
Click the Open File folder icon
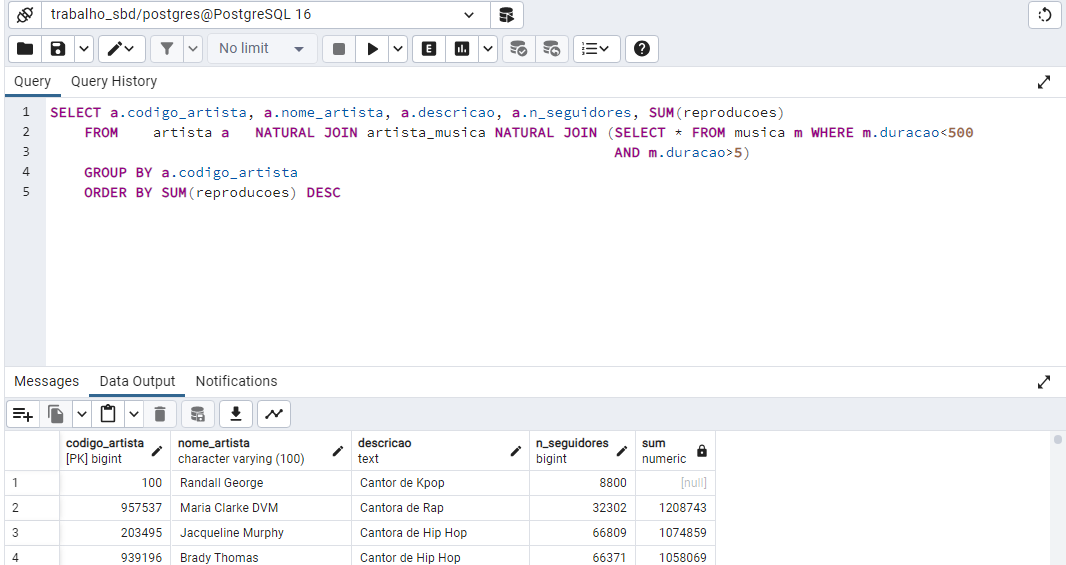[25, 49]
